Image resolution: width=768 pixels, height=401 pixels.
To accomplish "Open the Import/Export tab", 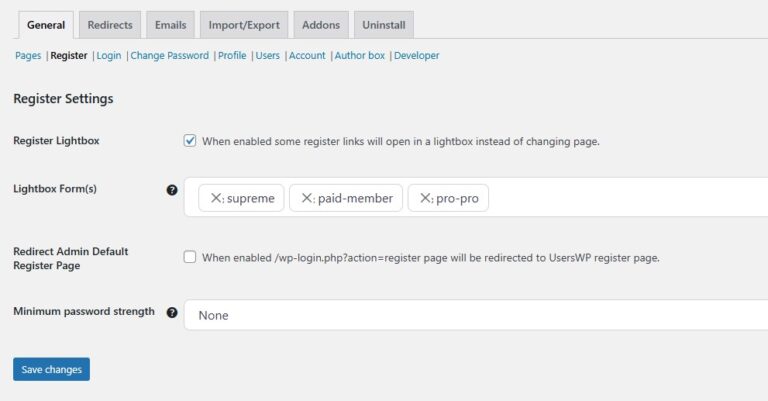I will click(244, 25).
